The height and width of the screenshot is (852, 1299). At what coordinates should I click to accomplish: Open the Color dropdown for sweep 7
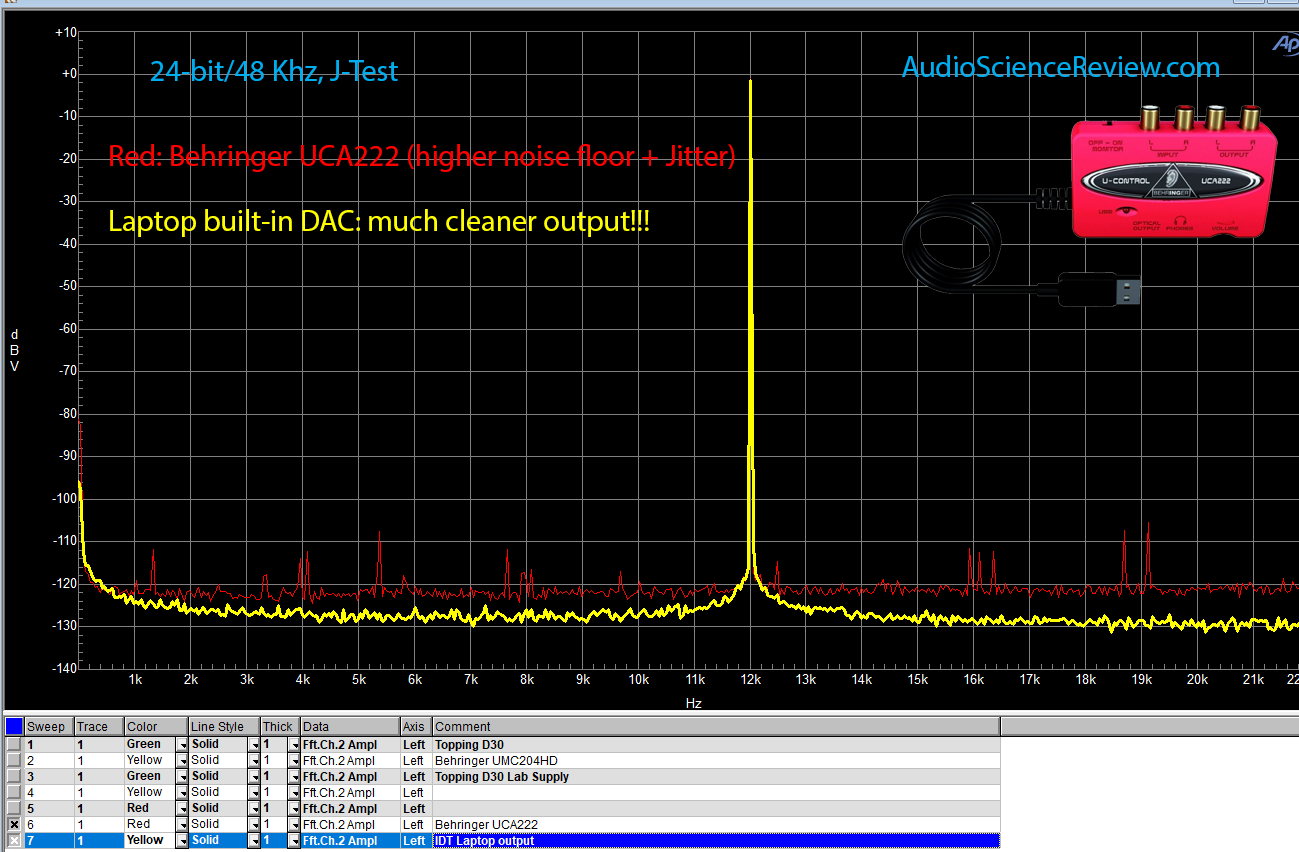pos(182,841)
